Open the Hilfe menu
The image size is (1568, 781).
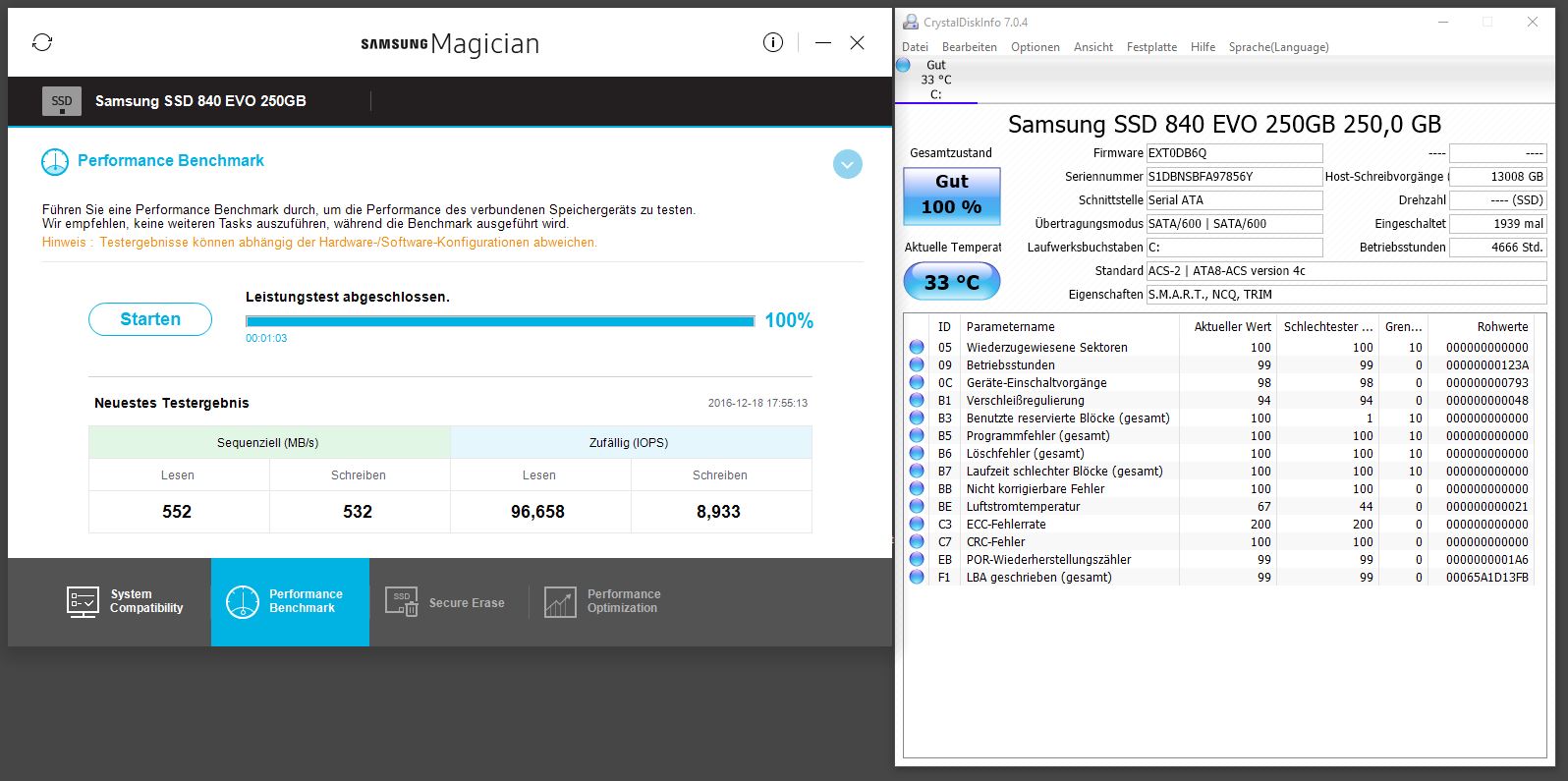coord(1203,47)
